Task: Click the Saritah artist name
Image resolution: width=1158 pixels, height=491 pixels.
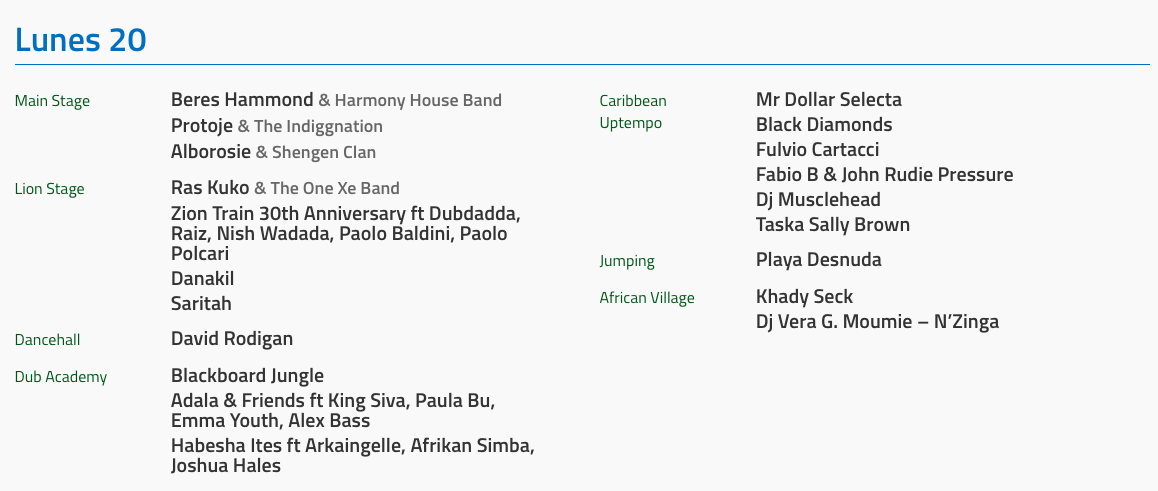Action: click(201, 304)
